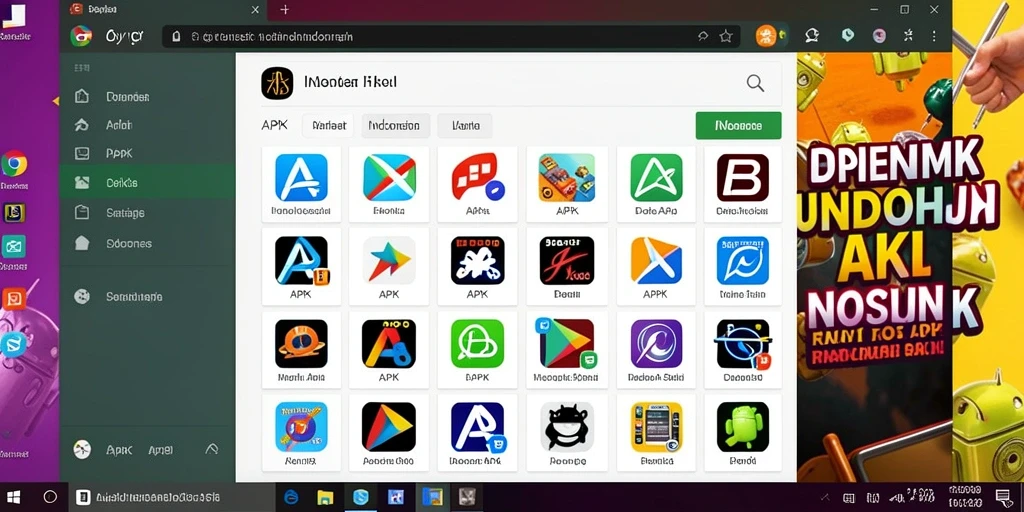
Task: Open the orange and blue X app icon
Action: (x=656, y=261)
